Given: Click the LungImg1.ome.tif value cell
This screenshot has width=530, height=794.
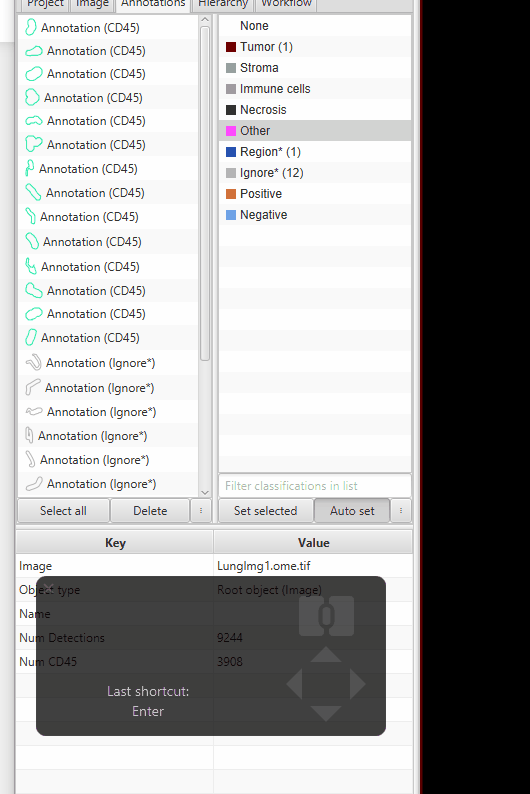Looking at the screenshot, I should pyautogui.click(x=313, y=566).
